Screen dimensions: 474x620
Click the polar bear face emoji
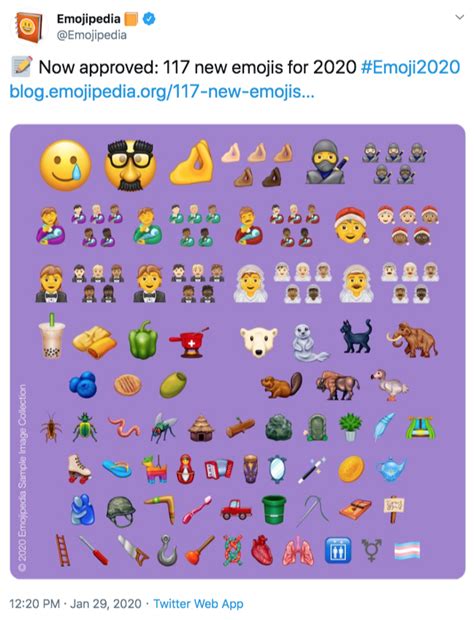pyautogui.click(x=259, y=342)
